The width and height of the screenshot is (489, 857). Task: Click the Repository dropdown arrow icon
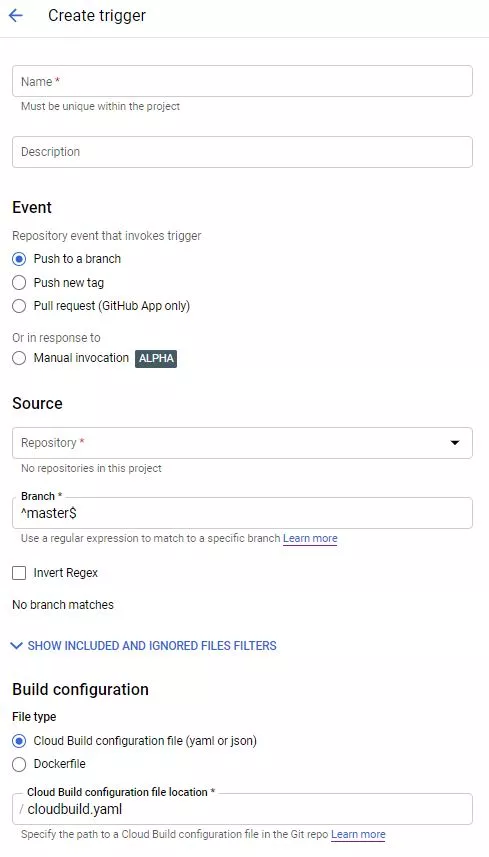point(455,443)
